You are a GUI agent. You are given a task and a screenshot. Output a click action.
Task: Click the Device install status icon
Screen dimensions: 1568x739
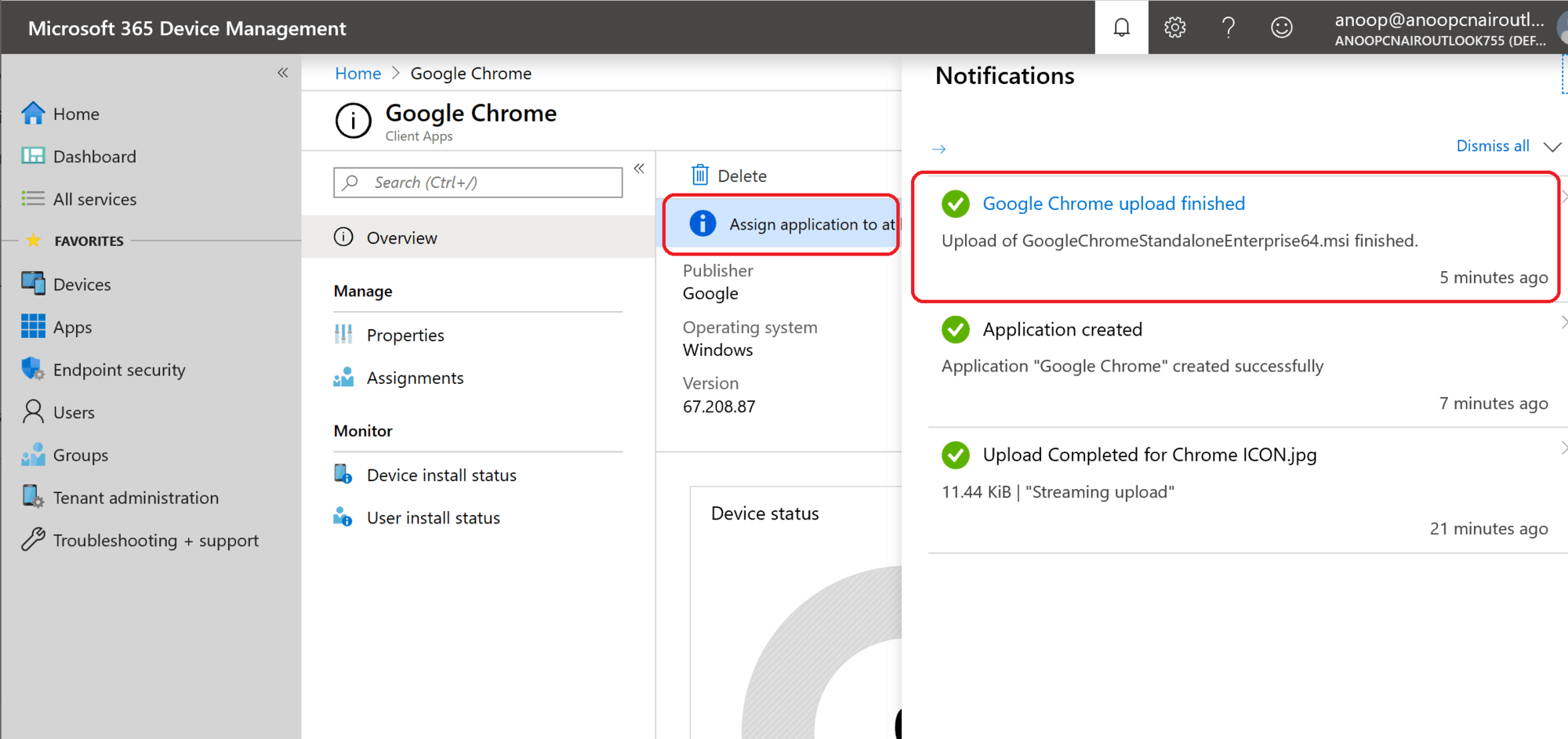click(343, 474)
